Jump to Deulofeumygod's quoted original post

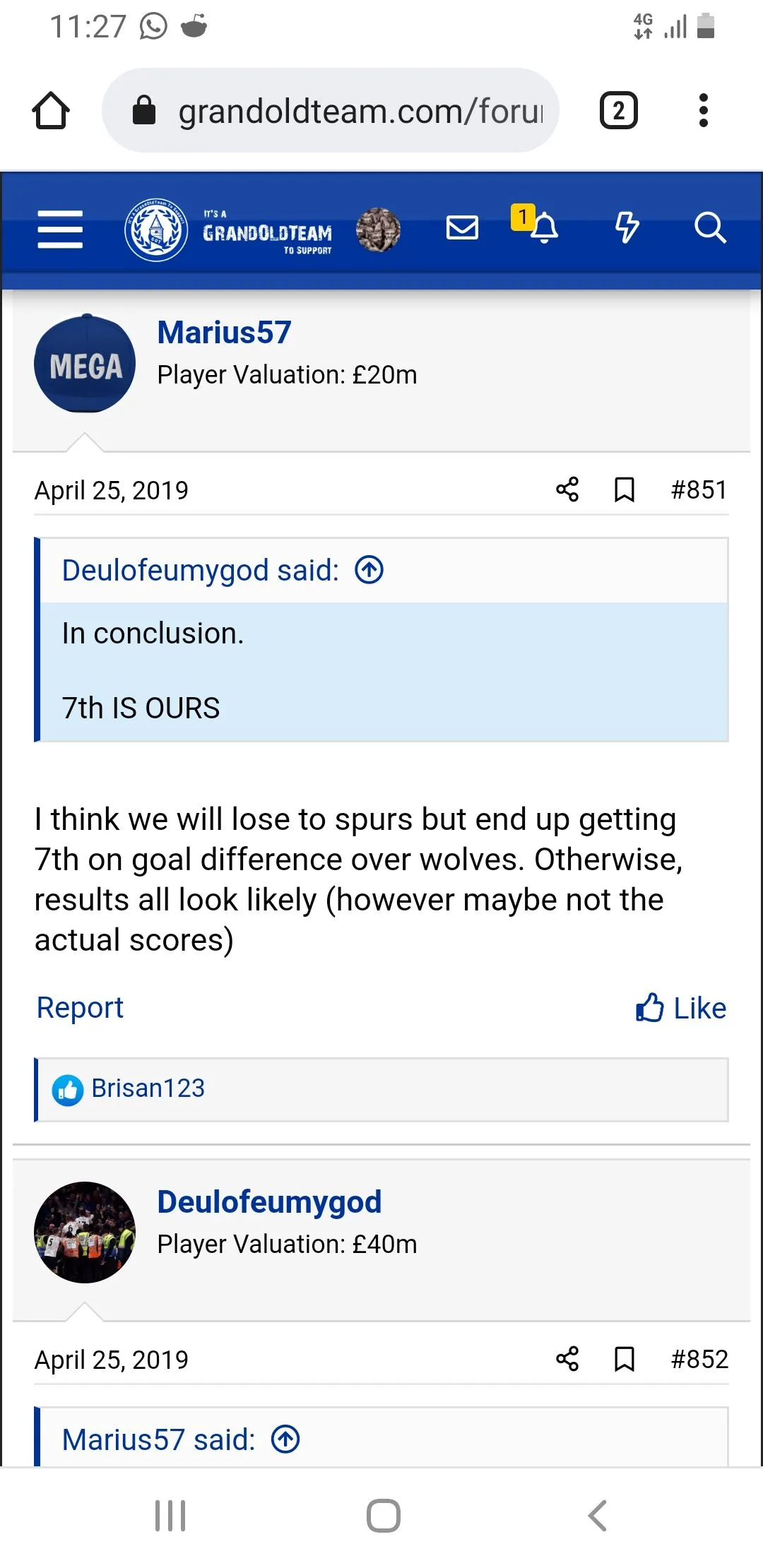pyautogui.click(x=369, y=570)
